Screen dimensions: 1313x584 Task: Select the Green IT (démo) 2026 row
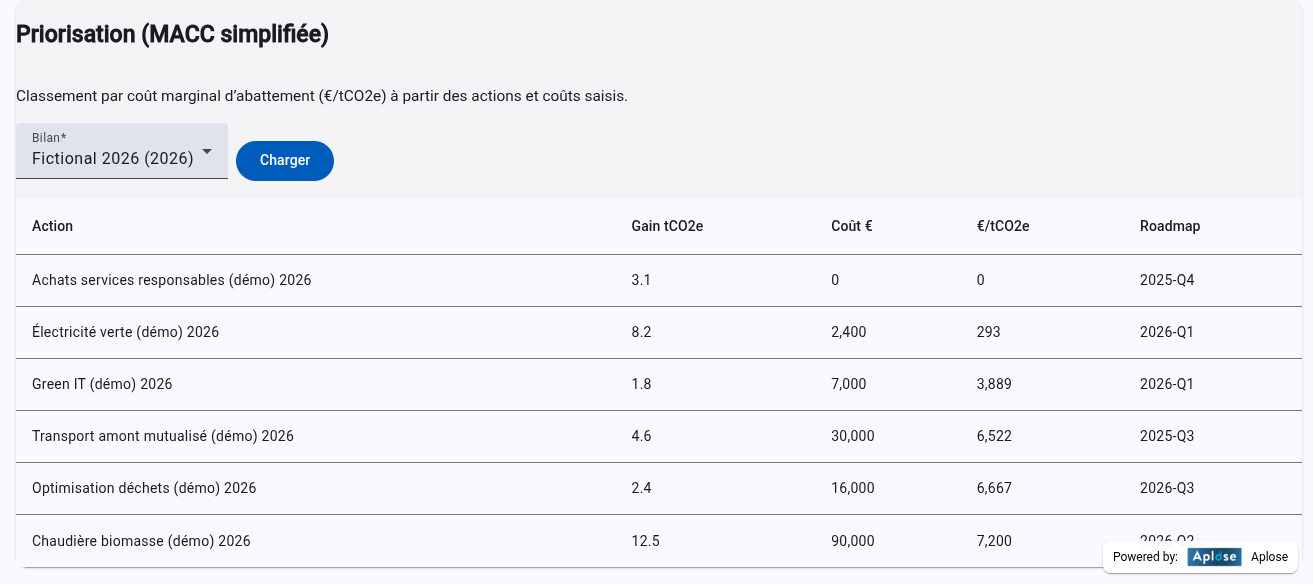coord(102,384)
